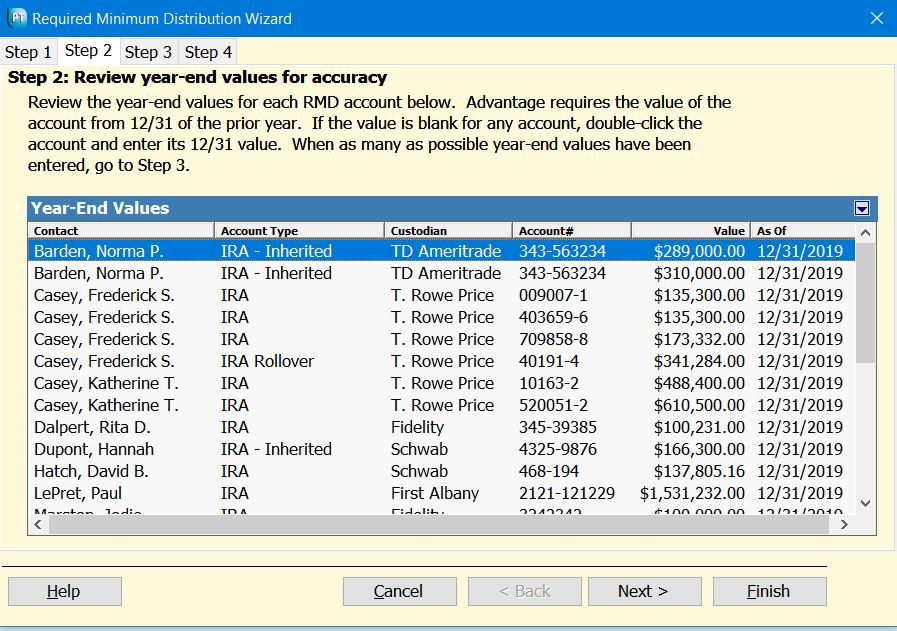Click the right arrow of the horizontal scrollbar
This screenshot has width=897, height=631.
pos(846,524)
